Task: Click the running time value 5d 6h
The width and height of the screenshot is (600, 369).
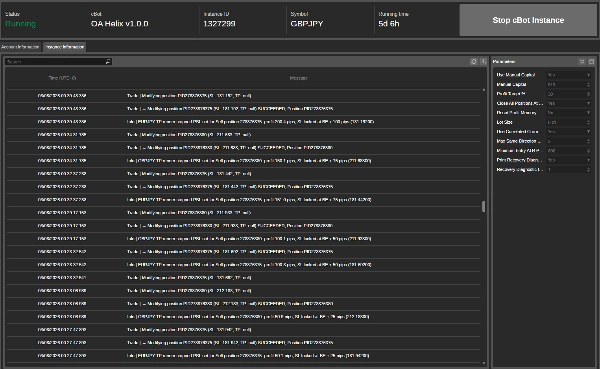Action: (389, 24)
